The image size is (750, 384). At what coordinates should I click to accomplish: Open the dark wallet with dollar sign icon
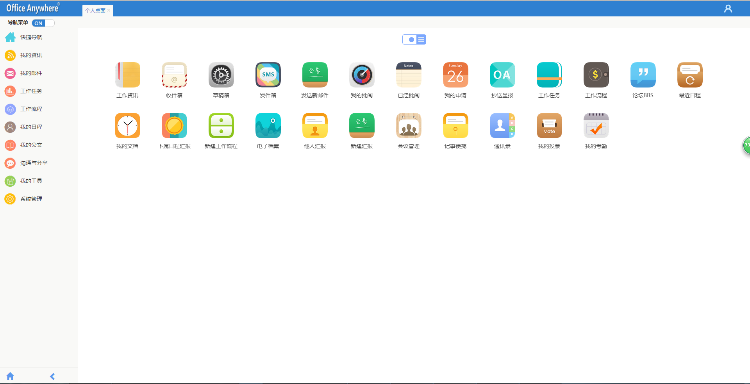(596, 75)
